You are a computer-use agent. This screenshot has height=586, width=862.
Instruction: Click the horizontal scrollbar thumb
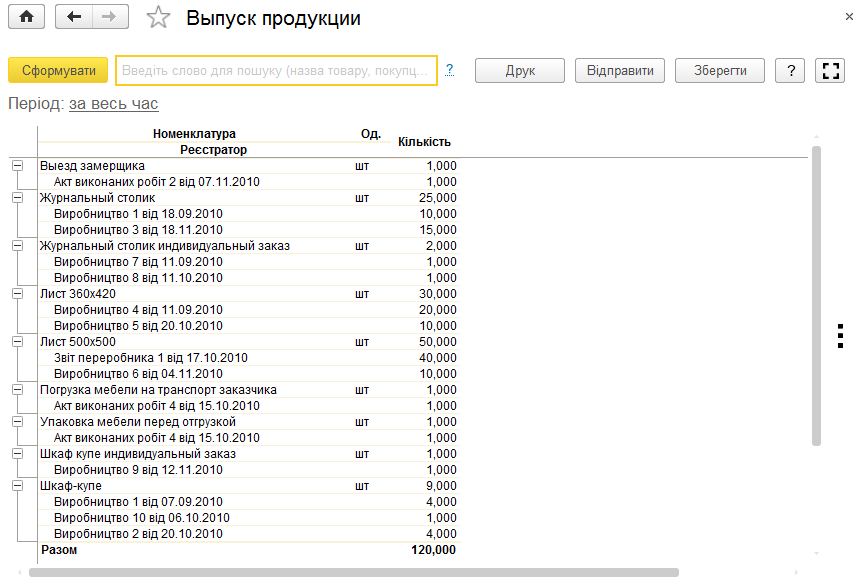point(354,572)
